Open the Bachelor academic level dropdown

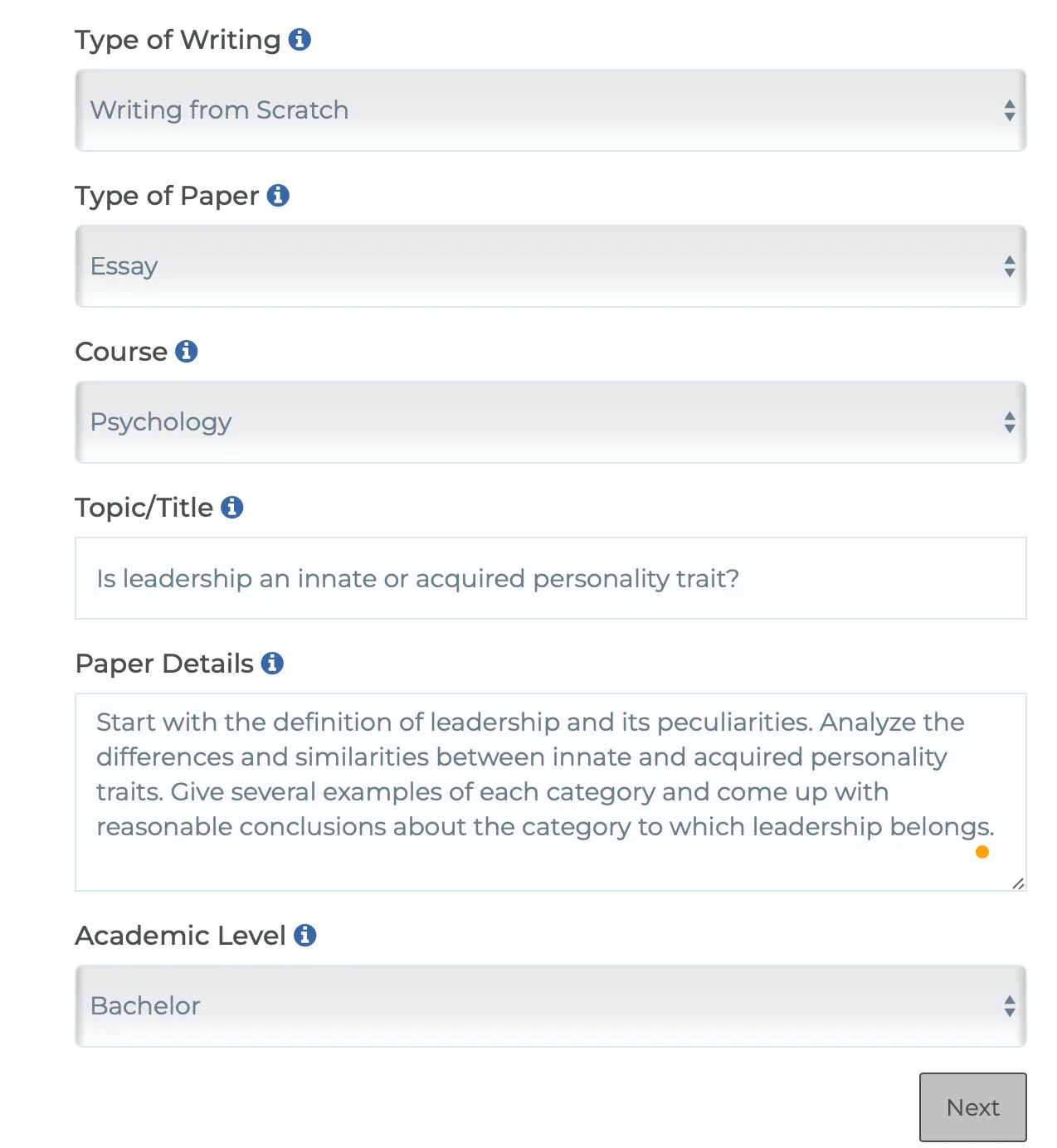pyautogui.click(x=551, y=1006)
